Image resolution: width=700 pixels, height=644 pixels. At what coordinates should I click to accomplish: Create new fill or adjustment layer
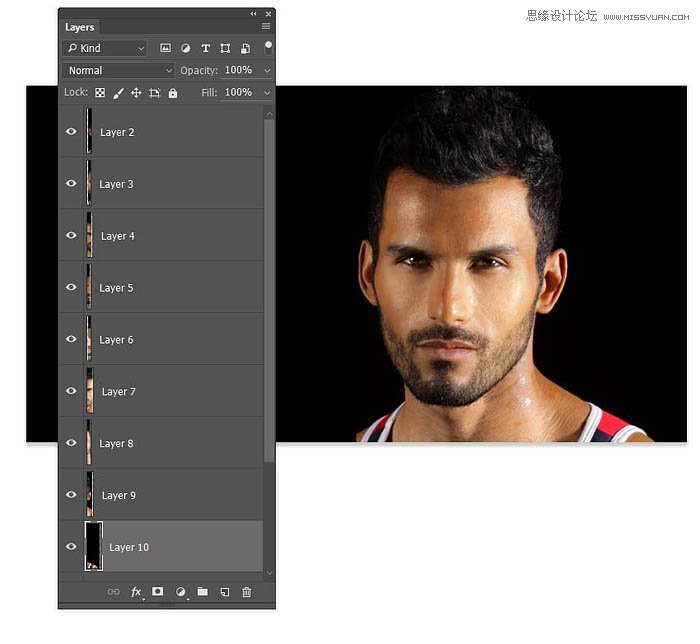(x=181, y=592)
